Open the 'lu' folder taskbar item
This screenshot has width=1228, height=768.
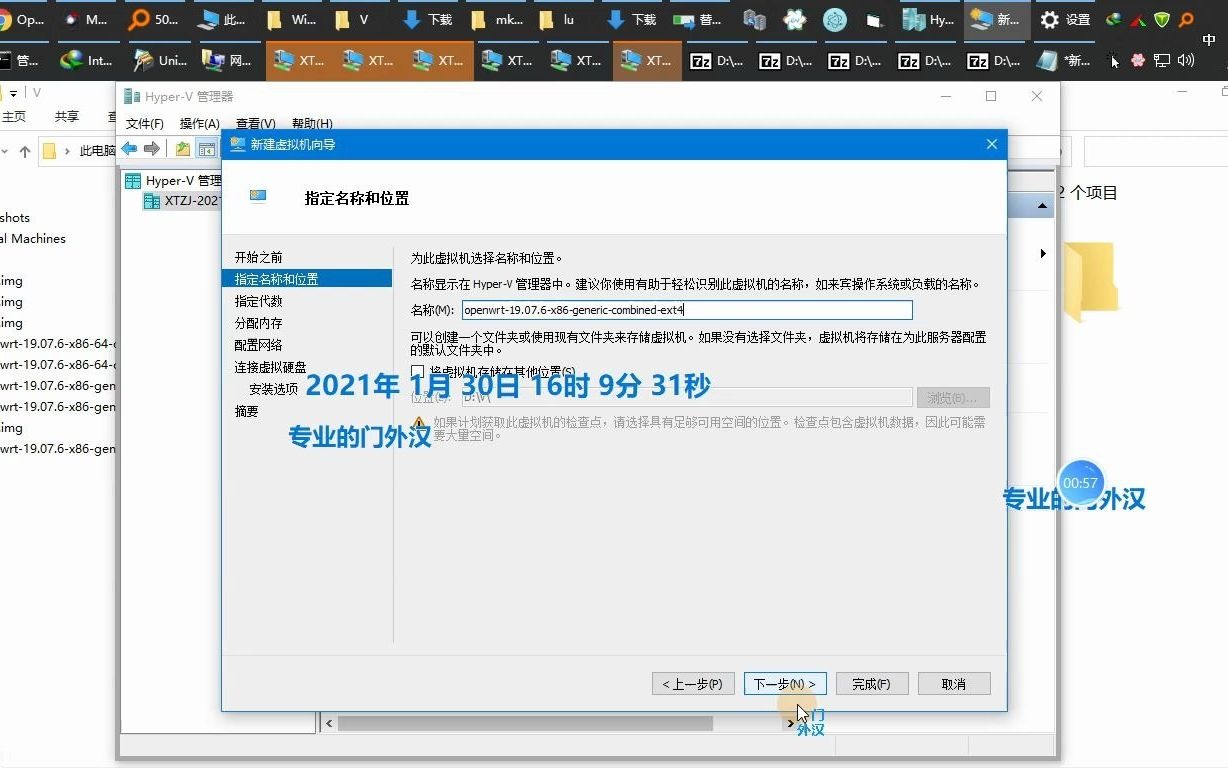point(563,20)
